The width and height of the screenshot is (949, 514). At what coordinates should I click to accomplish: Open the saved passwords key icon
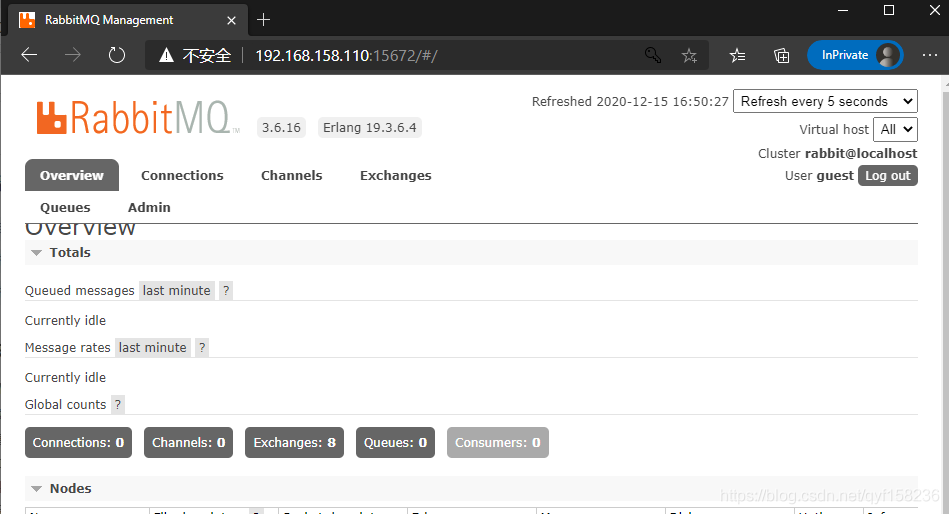click(652, 55)
